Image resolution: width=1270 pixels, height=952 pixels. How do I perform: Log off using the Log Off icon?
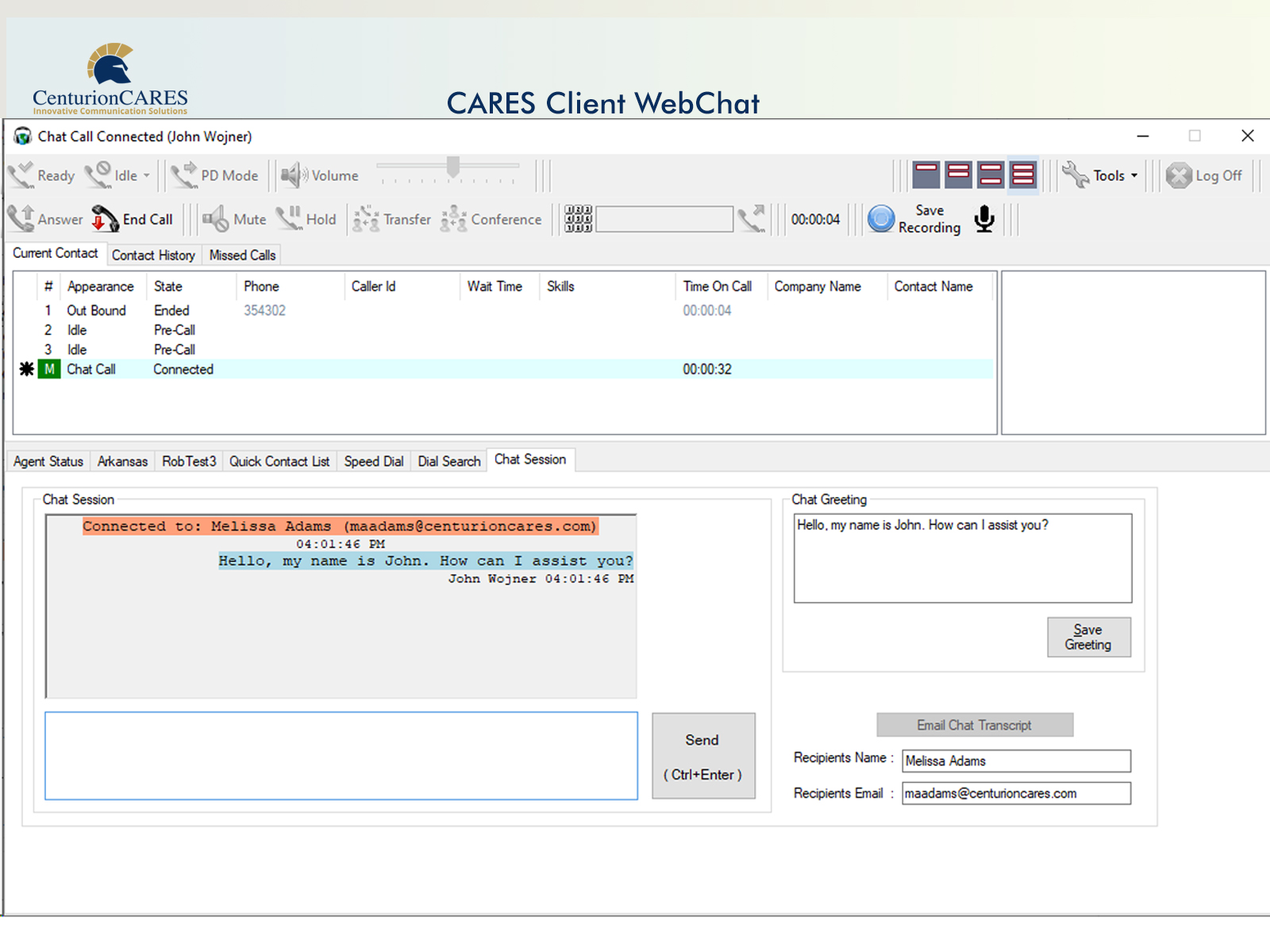(x=1180, y=175)
